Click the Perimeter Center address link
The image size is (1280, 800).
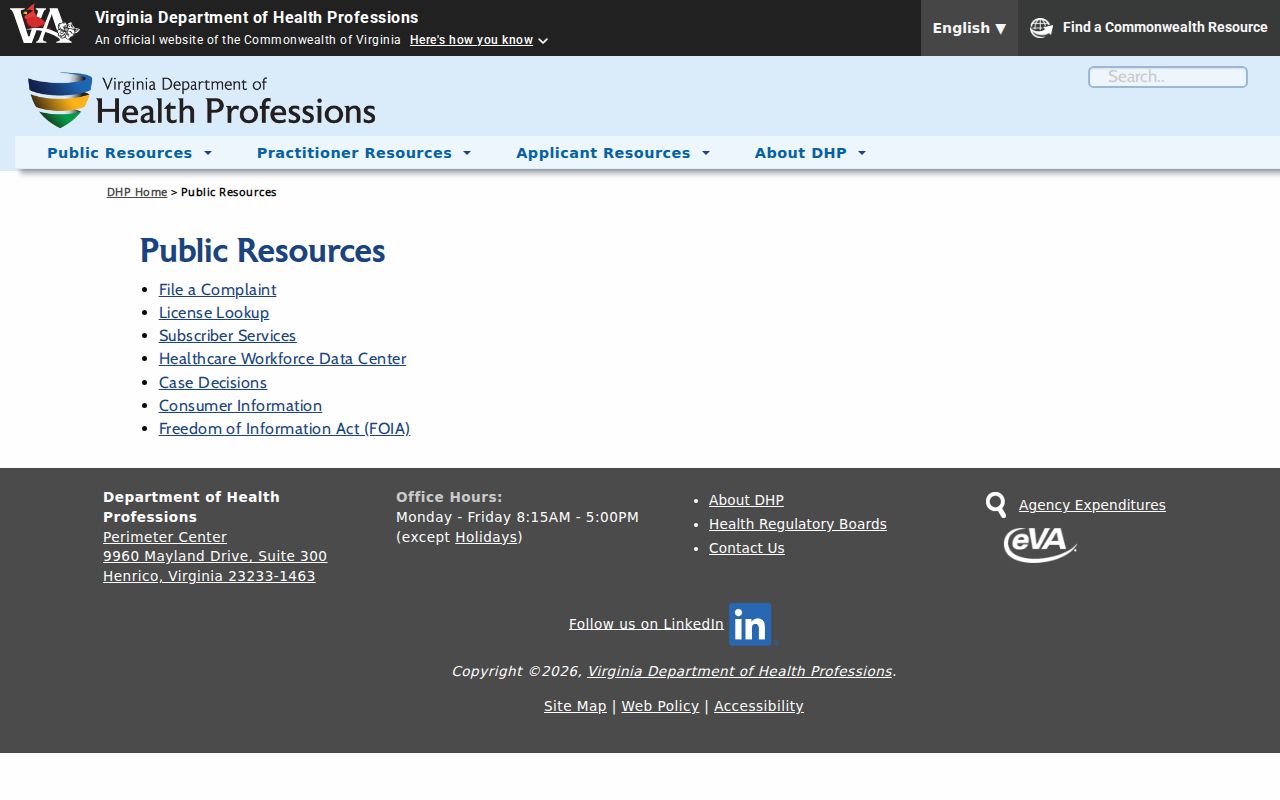click(165, 537)
